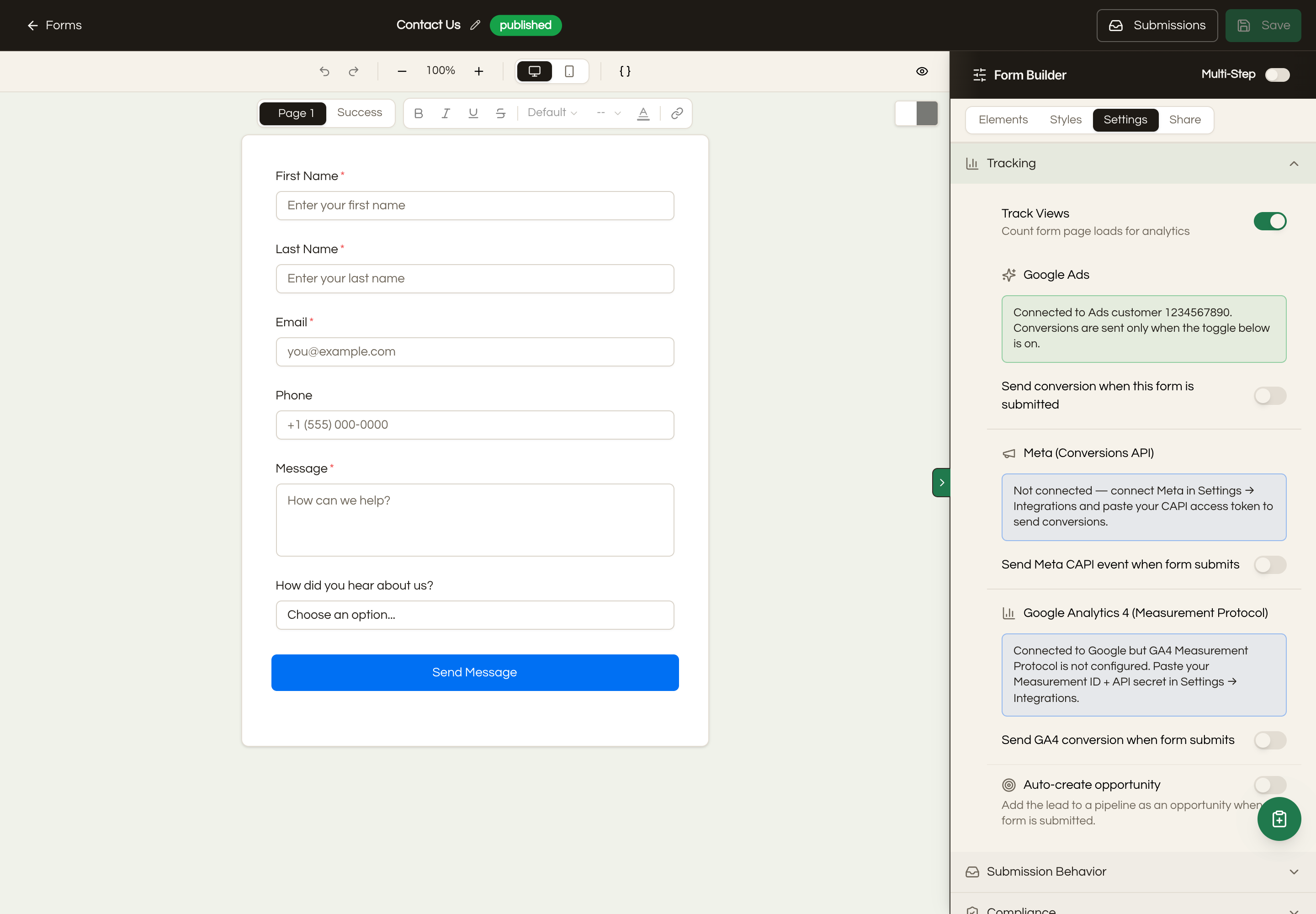Screen dimensions: 1316x914
Task: Click the 100% zoom level text
Action: [x=440, y=70]
